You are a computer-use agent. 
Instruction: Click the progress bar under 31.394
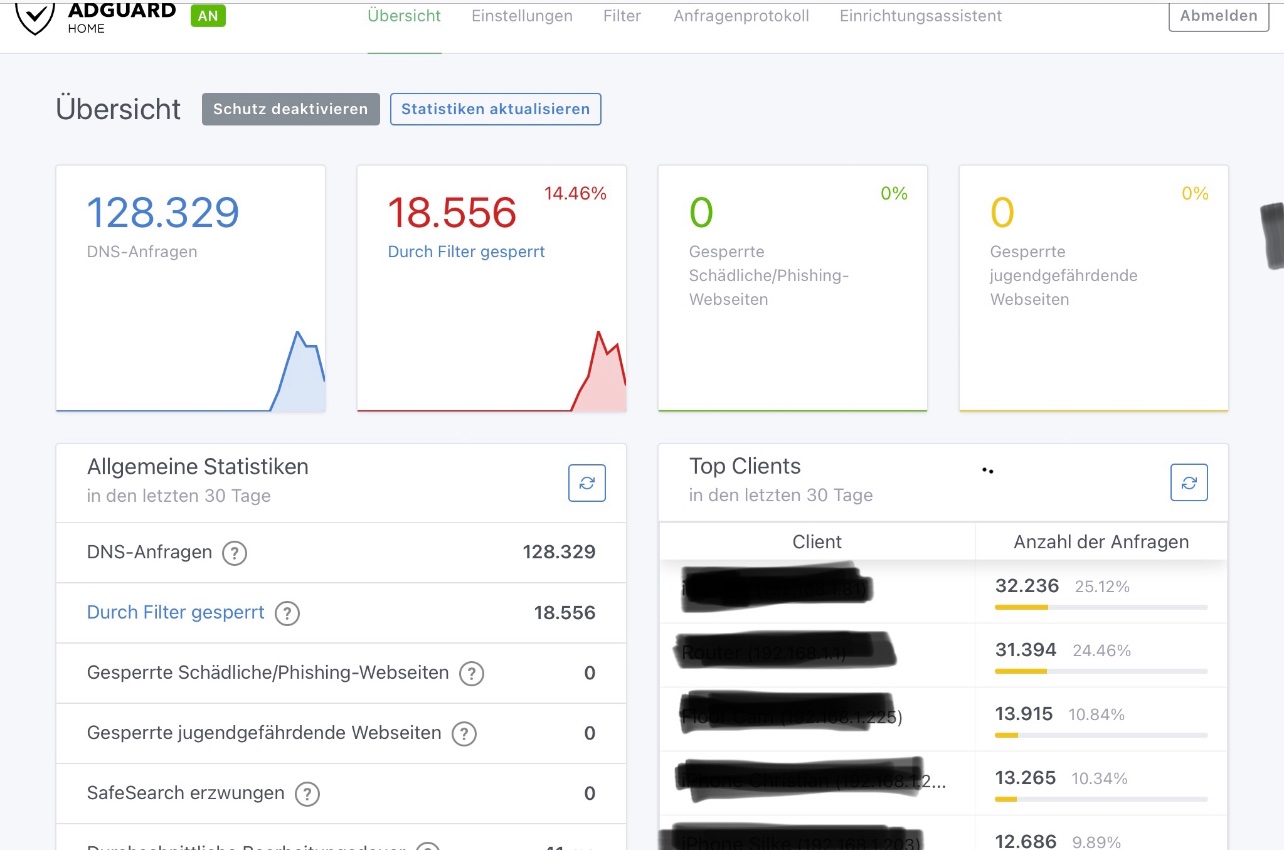[x=1101, y=671]
